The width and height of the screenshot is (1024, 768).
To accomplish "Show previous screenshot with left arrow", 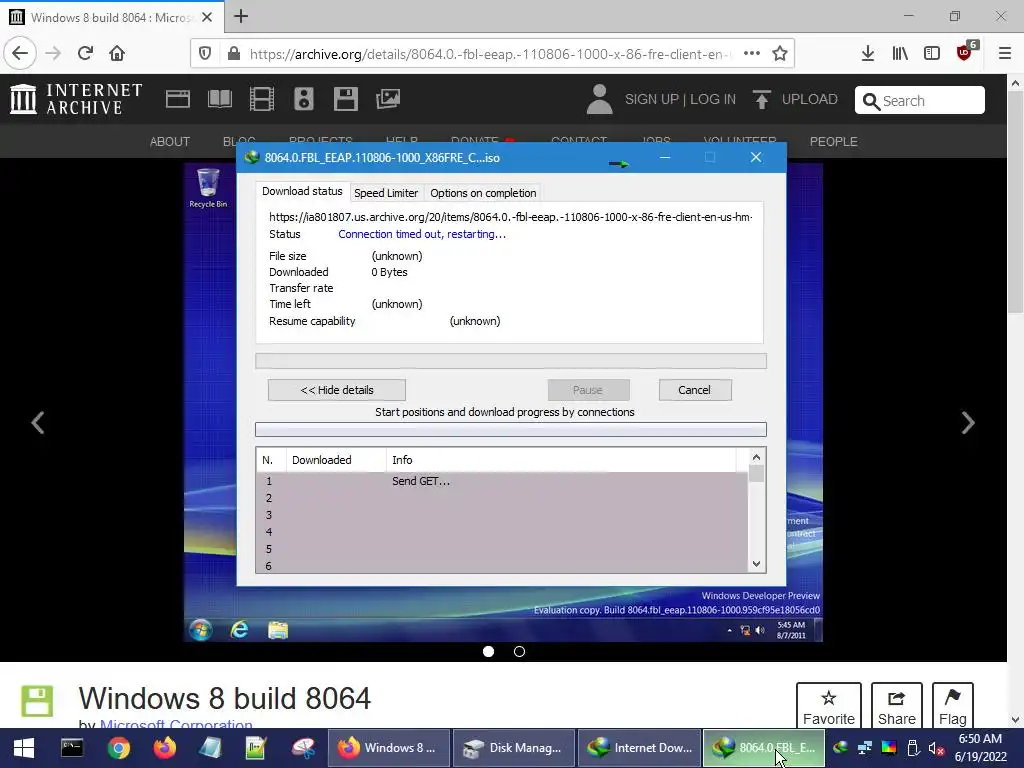I will [x=38, y=423].
